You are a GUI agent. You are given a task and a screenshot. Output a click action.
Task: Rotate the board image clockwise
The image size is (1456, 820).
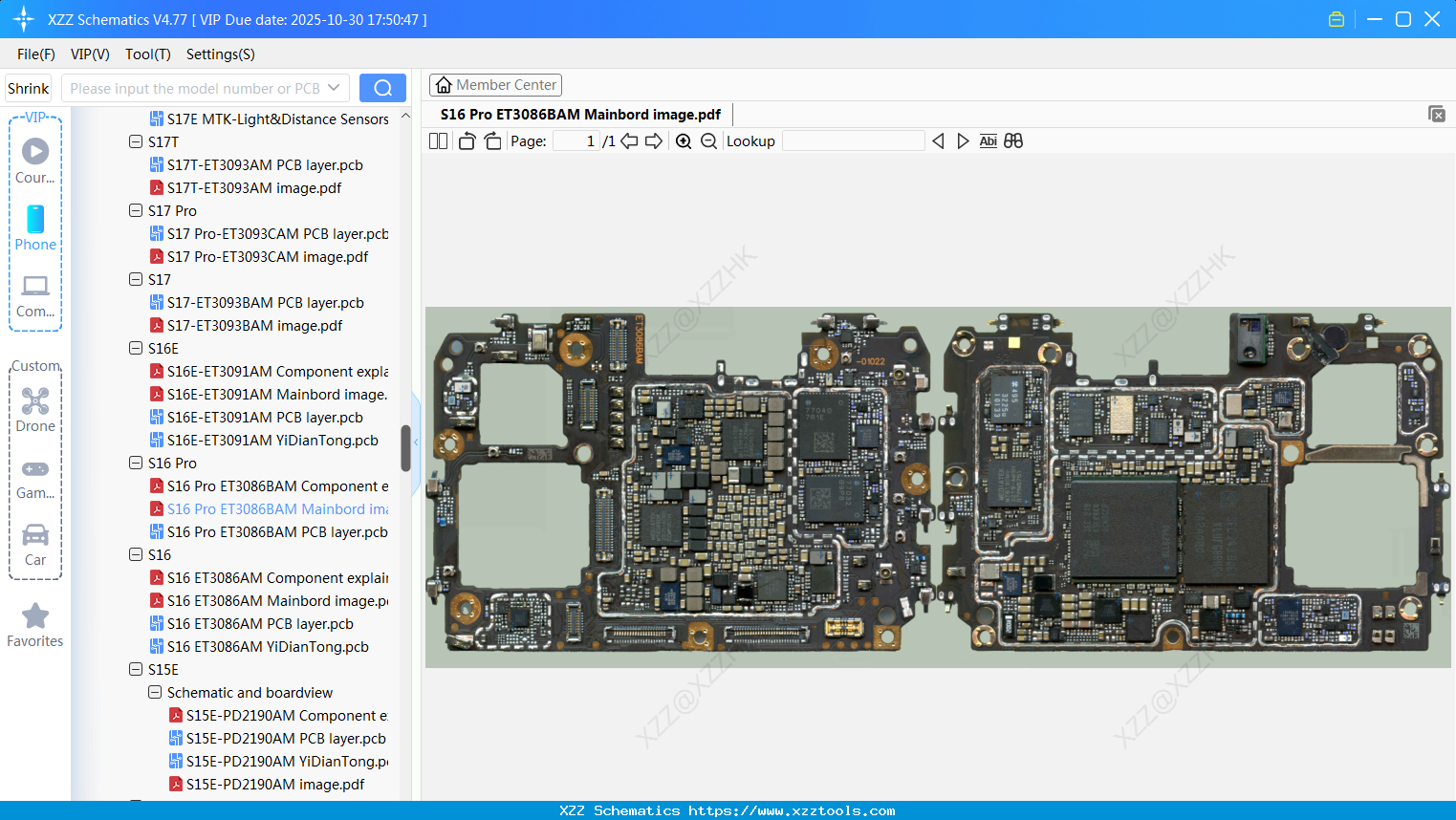(492, 140)
